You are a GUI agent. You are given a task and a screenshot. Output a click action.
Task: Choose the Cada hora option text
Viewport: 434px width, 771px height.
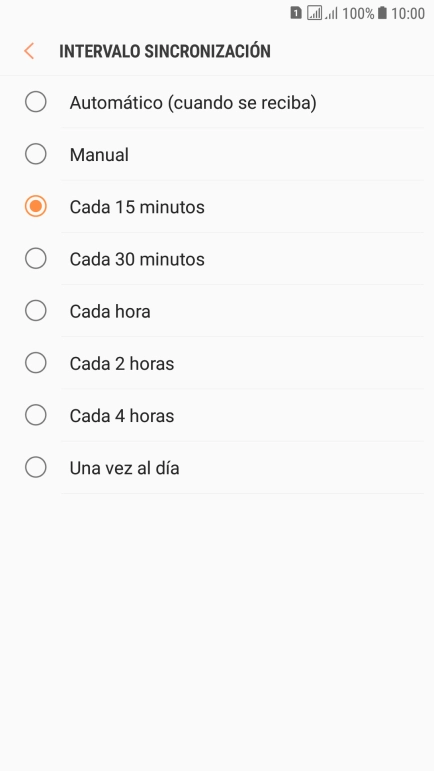110,311
